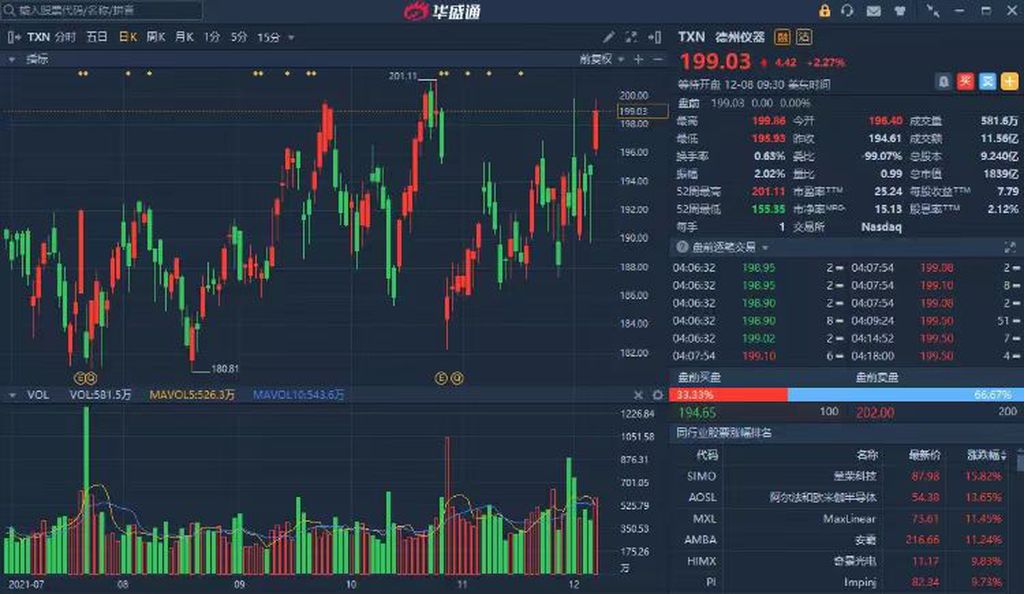1024x594 pixels.
Task: Click the 180.81 low price label
Action: [225, 369]
